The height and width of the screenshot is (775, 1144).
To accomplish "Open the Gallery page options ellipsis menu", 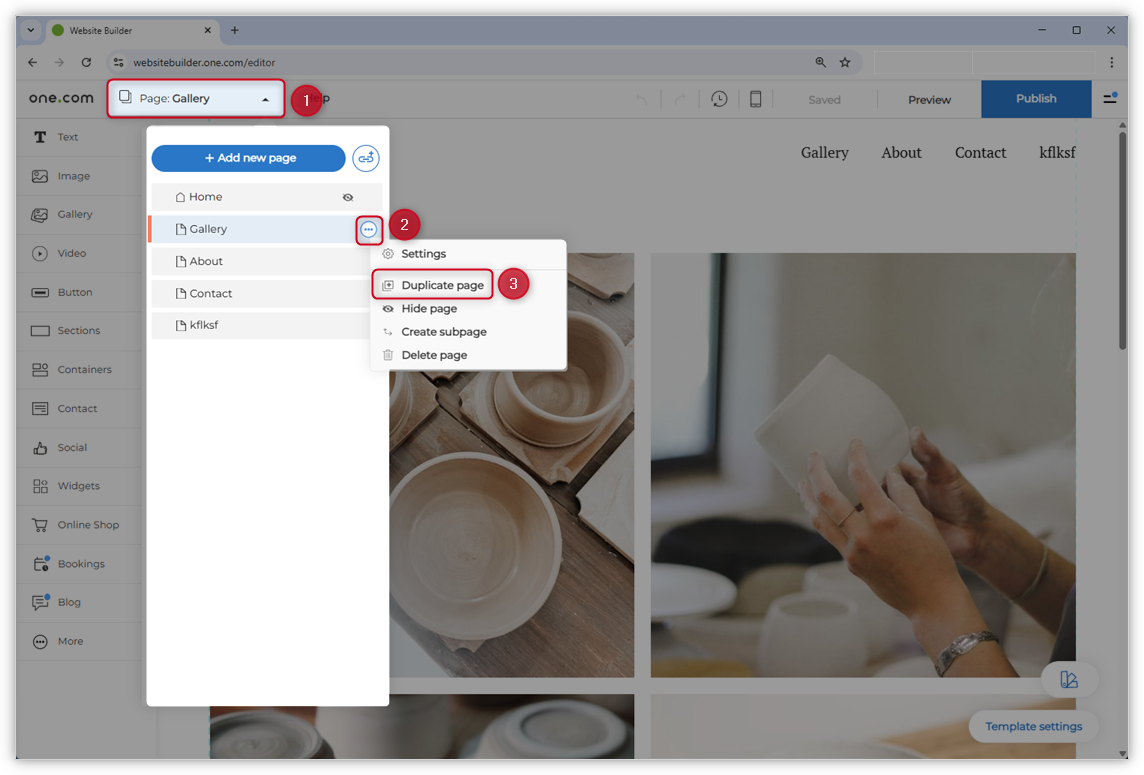I will click(x=369, y=229).
